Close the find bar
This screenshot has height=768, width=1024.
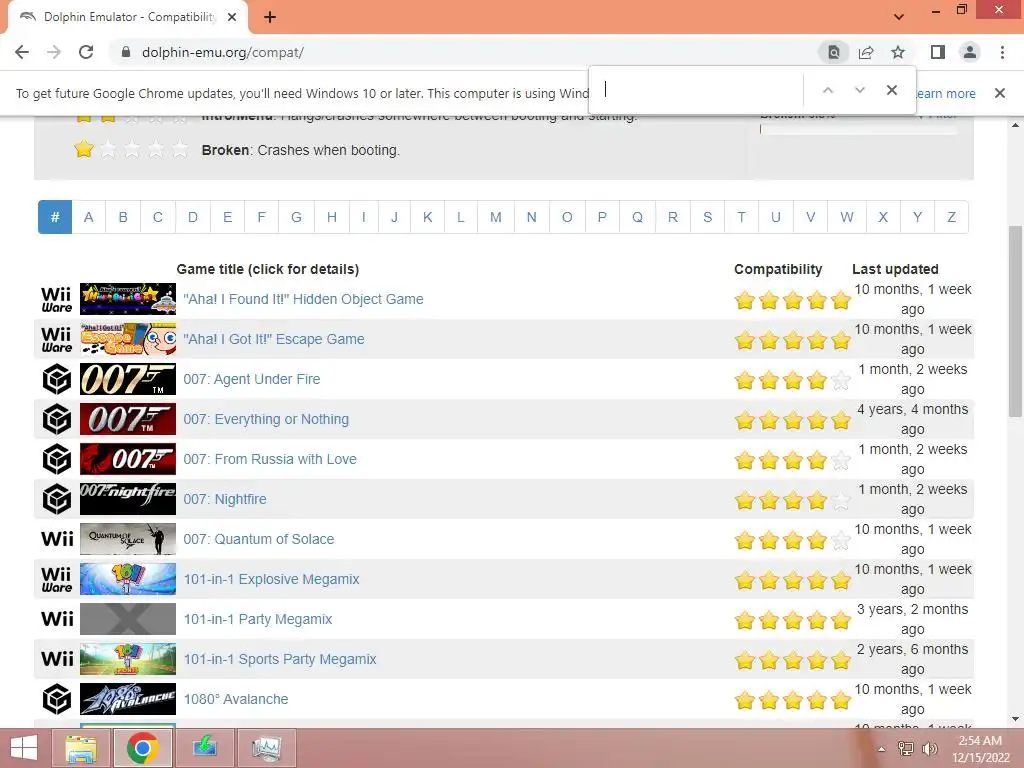(x=891, y=90)
